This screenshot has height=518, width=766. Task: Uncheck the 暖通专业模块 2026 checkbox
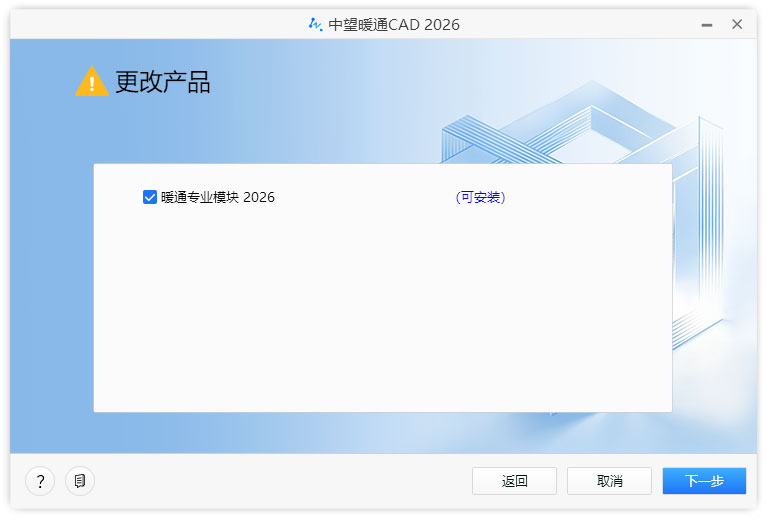pos(149,197)
